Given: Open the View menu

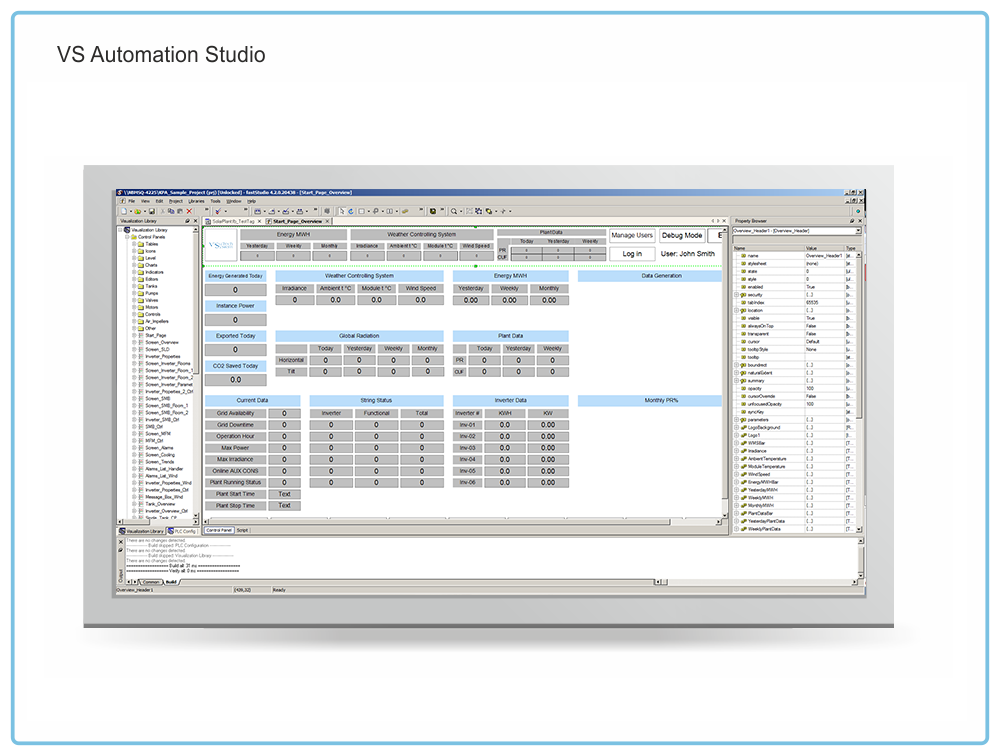Looking at the screenshot, I should (x=145, y=201).
